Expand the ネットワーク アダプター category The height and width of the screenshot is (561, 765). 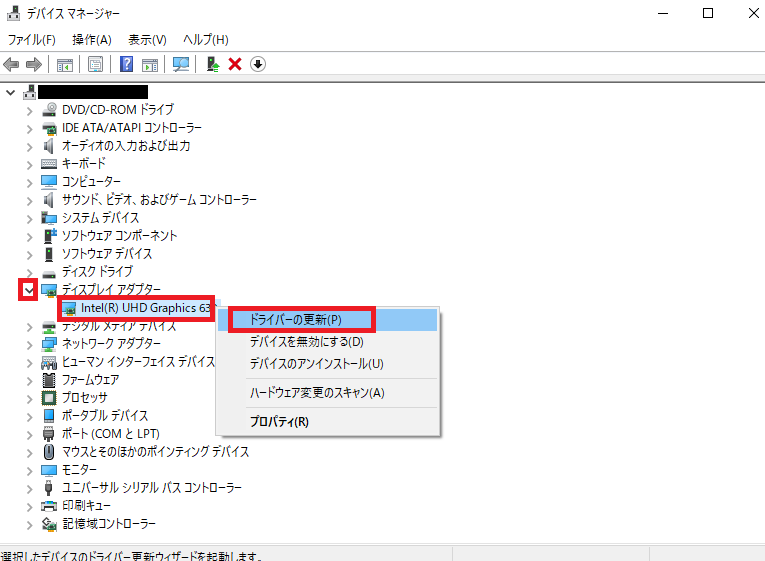[29, 345]
